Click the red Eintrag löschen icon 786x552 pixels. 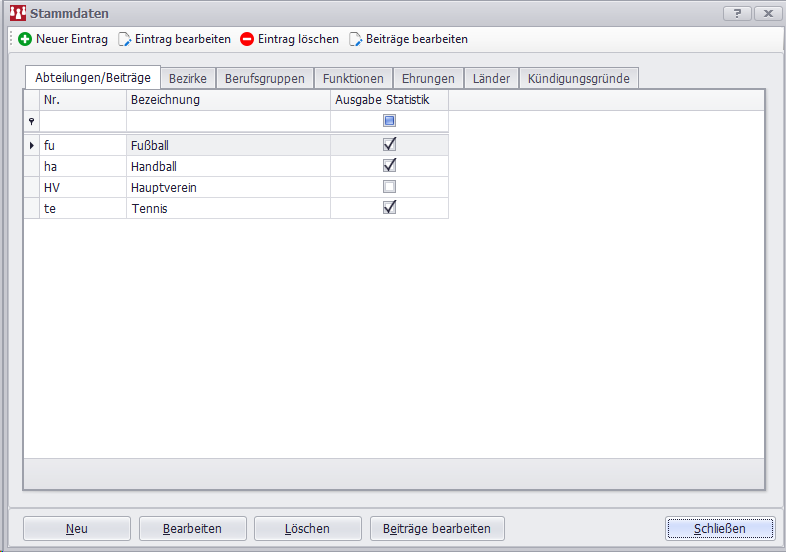247,39
